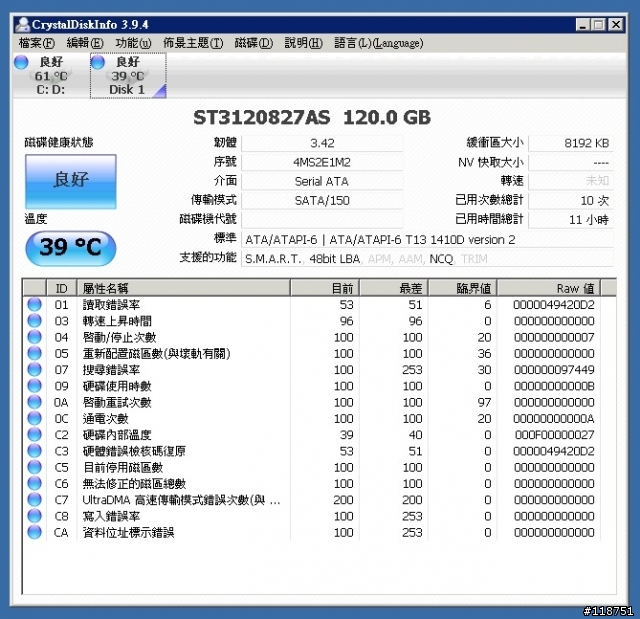Select the Disk 1 tab at 39 °C
This screenshot has height=619, width=640.
(x=128, y=76)
